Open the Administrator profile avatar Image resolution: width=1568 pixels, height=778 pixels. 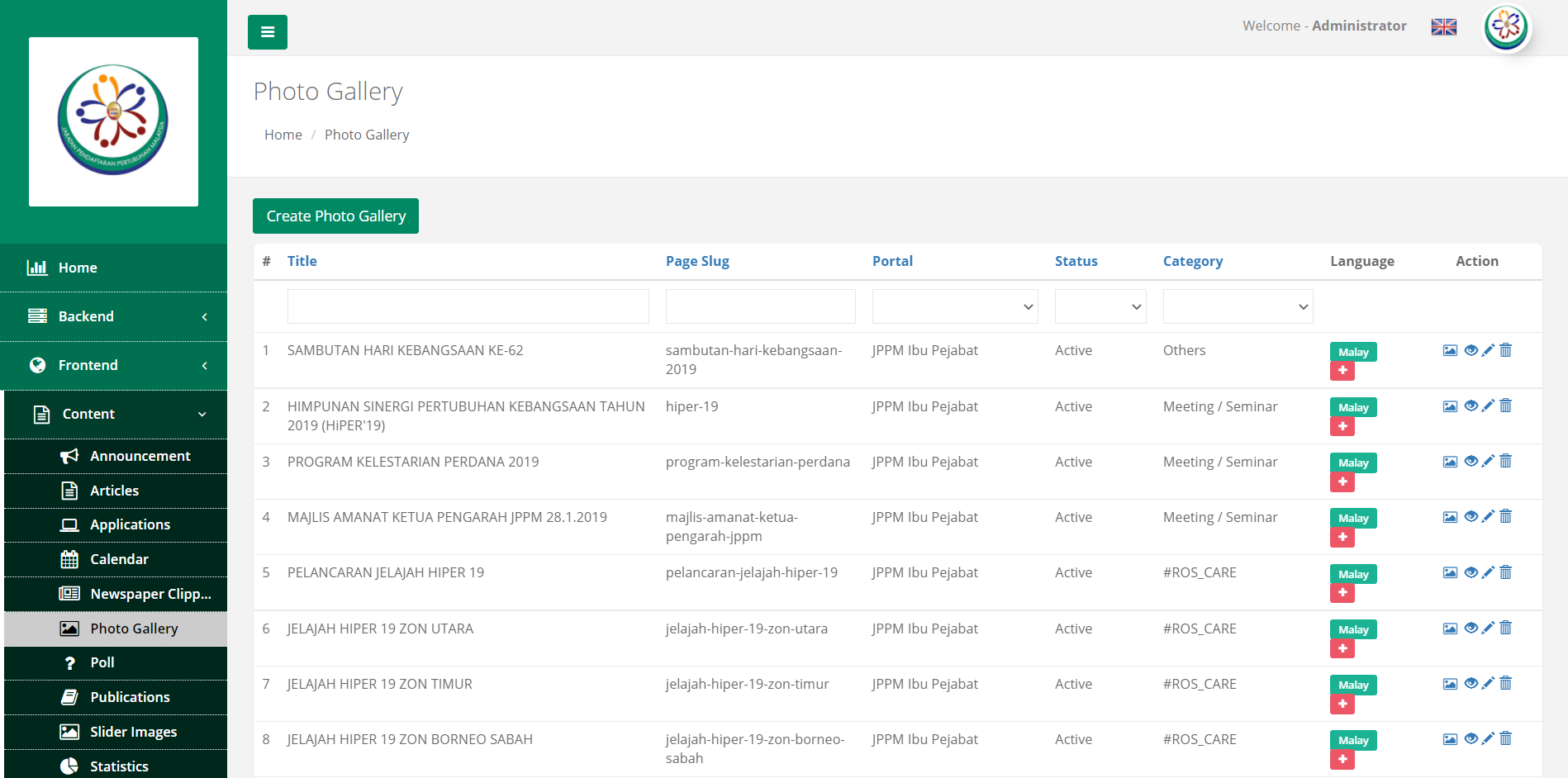pos(1506,27)
